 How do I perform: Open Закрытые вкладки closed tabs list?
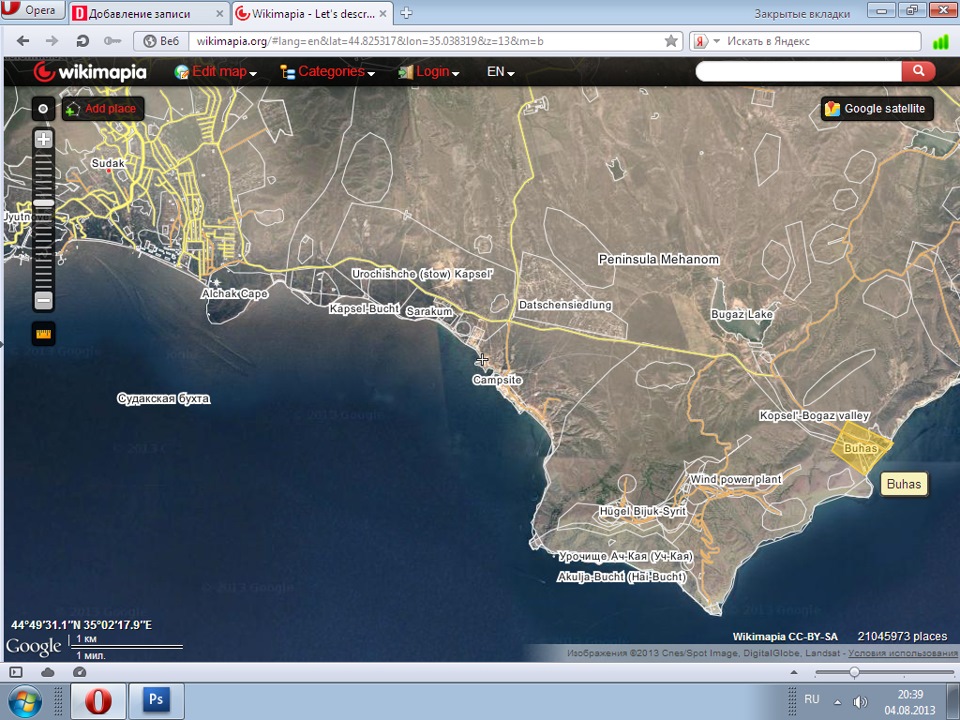coord(801,13)
